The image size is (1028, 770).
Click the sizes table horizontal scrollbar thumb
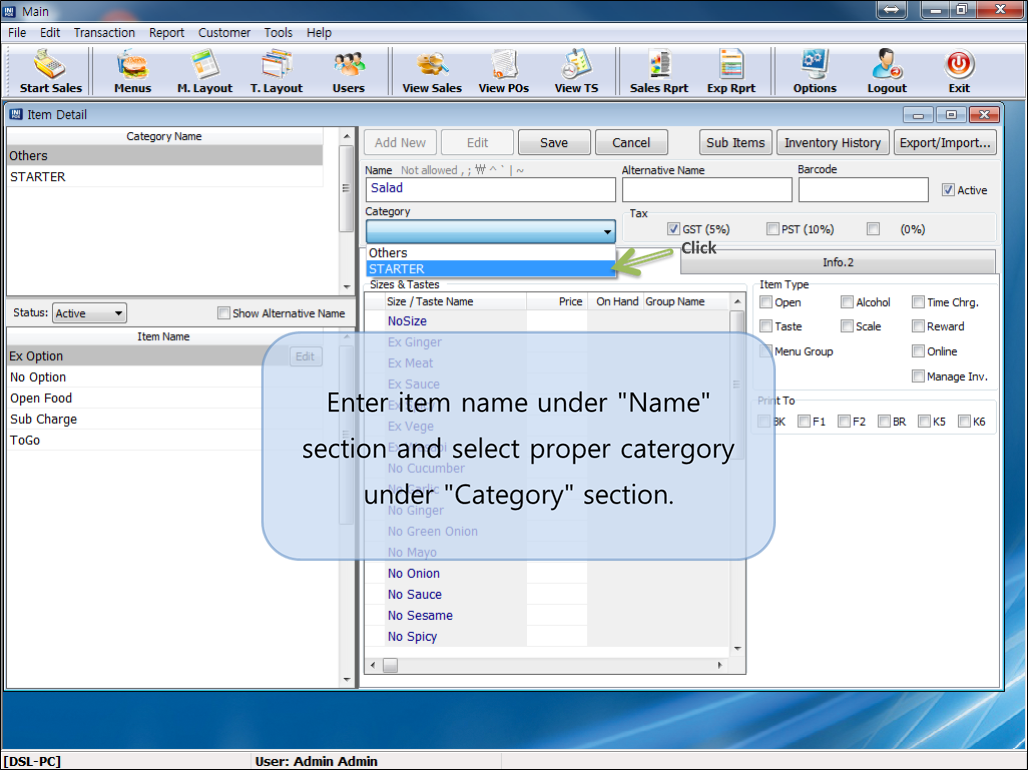coord(390,665)
